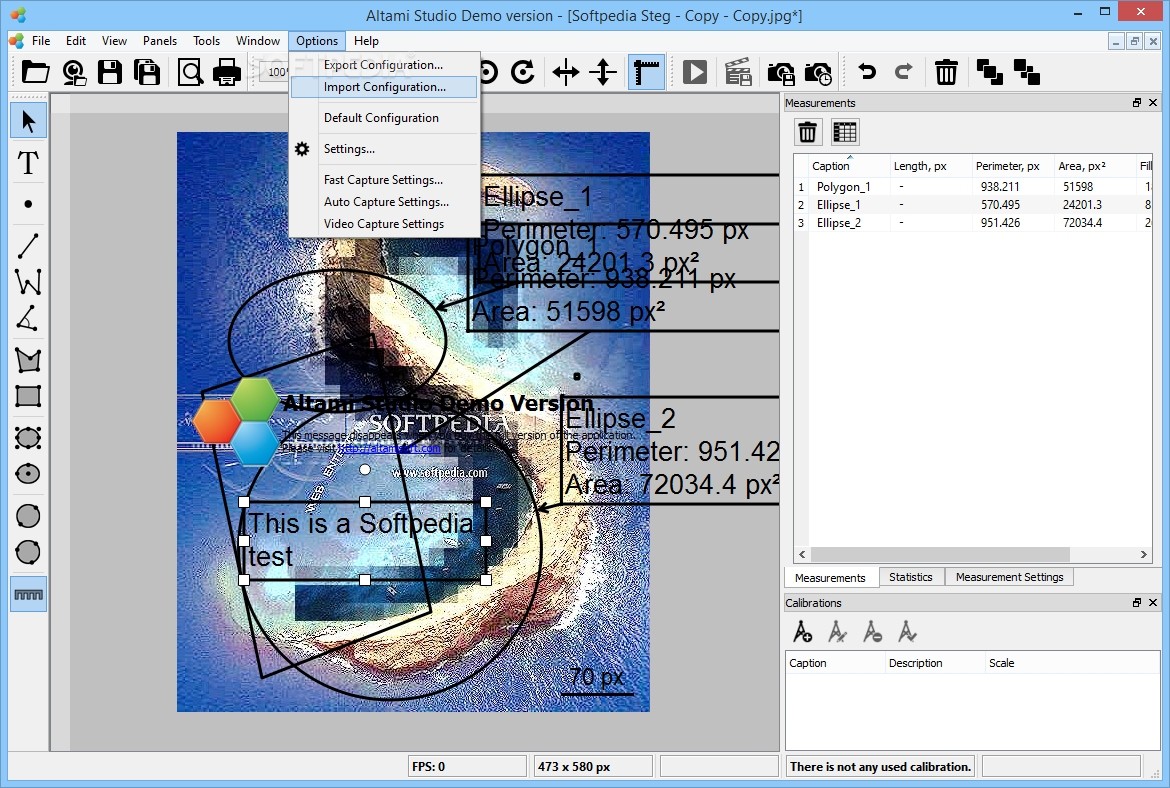Select the Ellipse_1 row in the measurements table

click(973, 204)
